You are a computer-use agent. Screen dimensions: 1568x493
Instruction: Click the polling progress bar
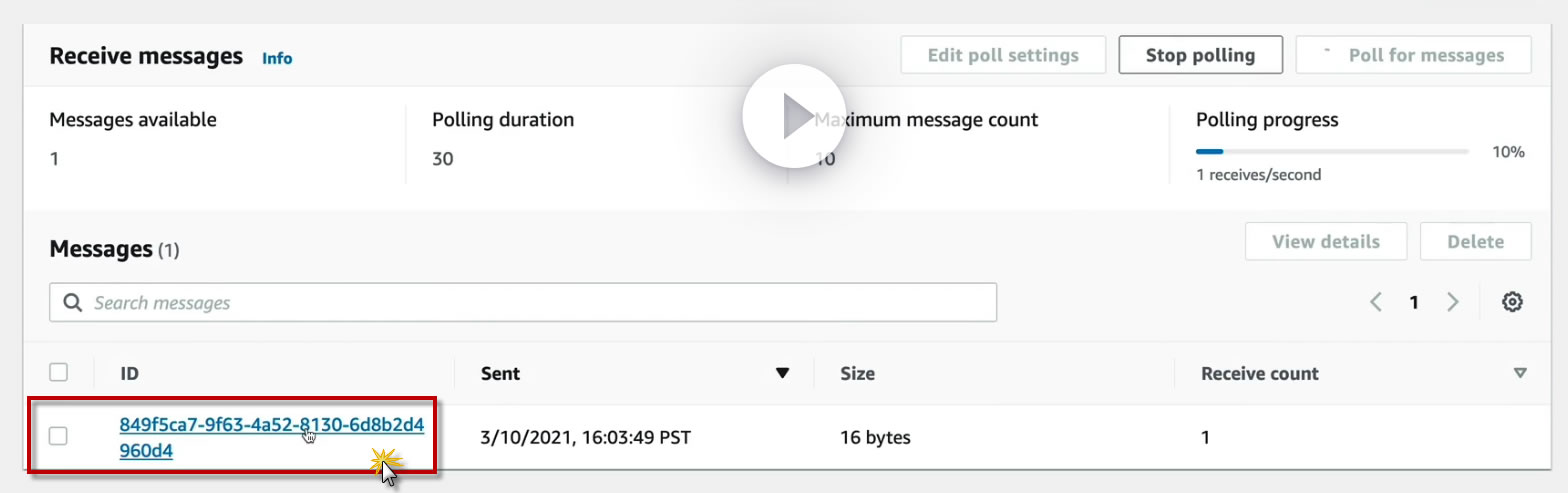tap(1332, 152)
